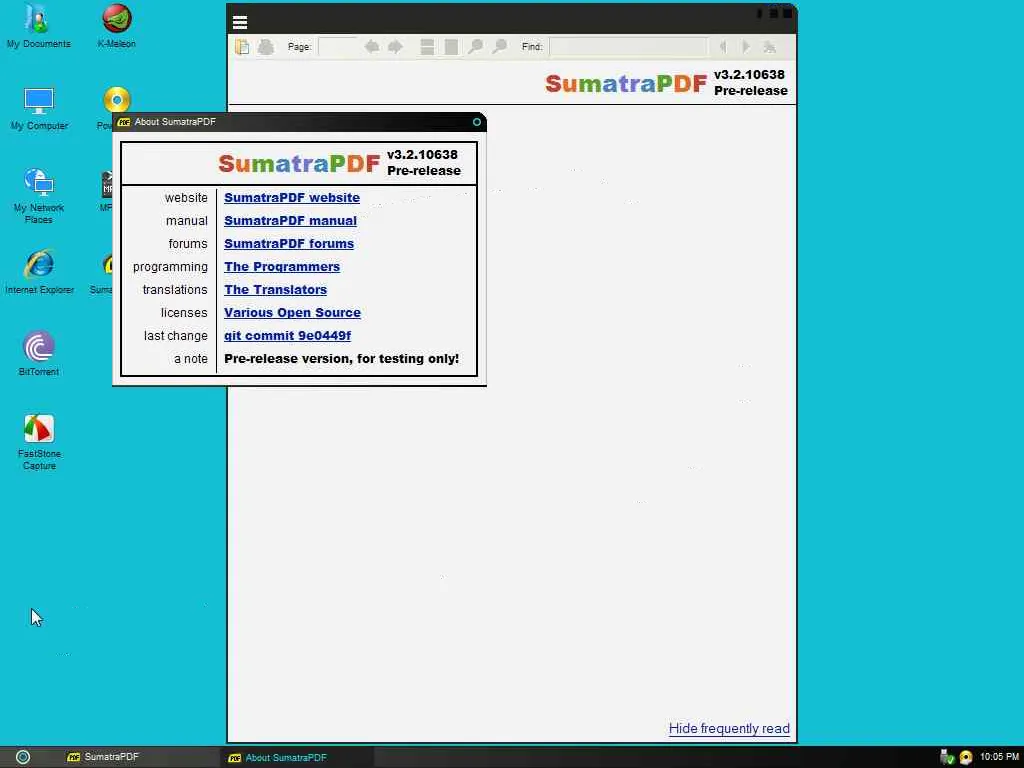Open Internet Explorer desktop icon

point(39,272)
